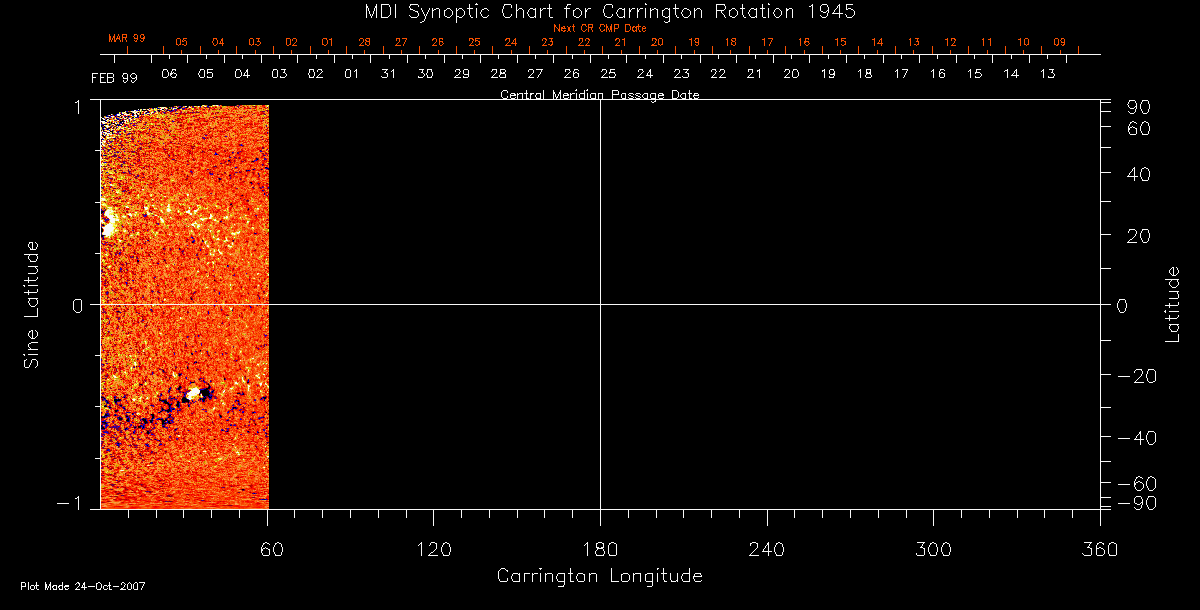Click the Plot Made 24-Oct-2007 text
1200x610 pixels.
pos(83,586)
